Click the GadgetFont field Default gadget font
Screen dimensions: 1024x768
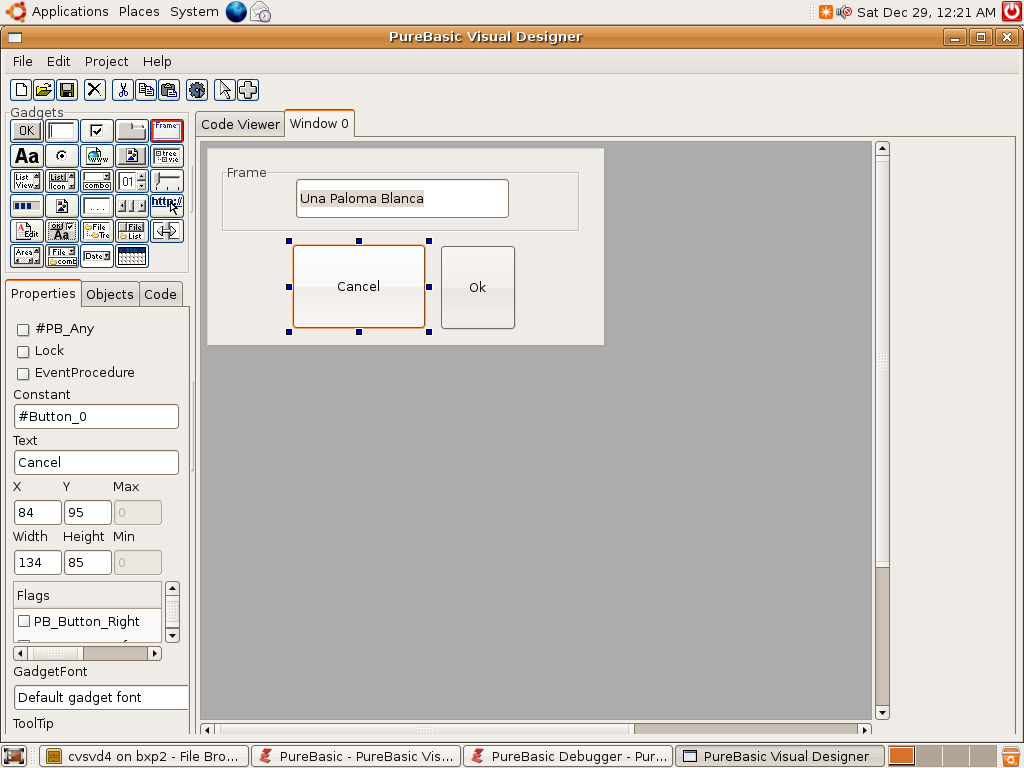click(101, 697)
